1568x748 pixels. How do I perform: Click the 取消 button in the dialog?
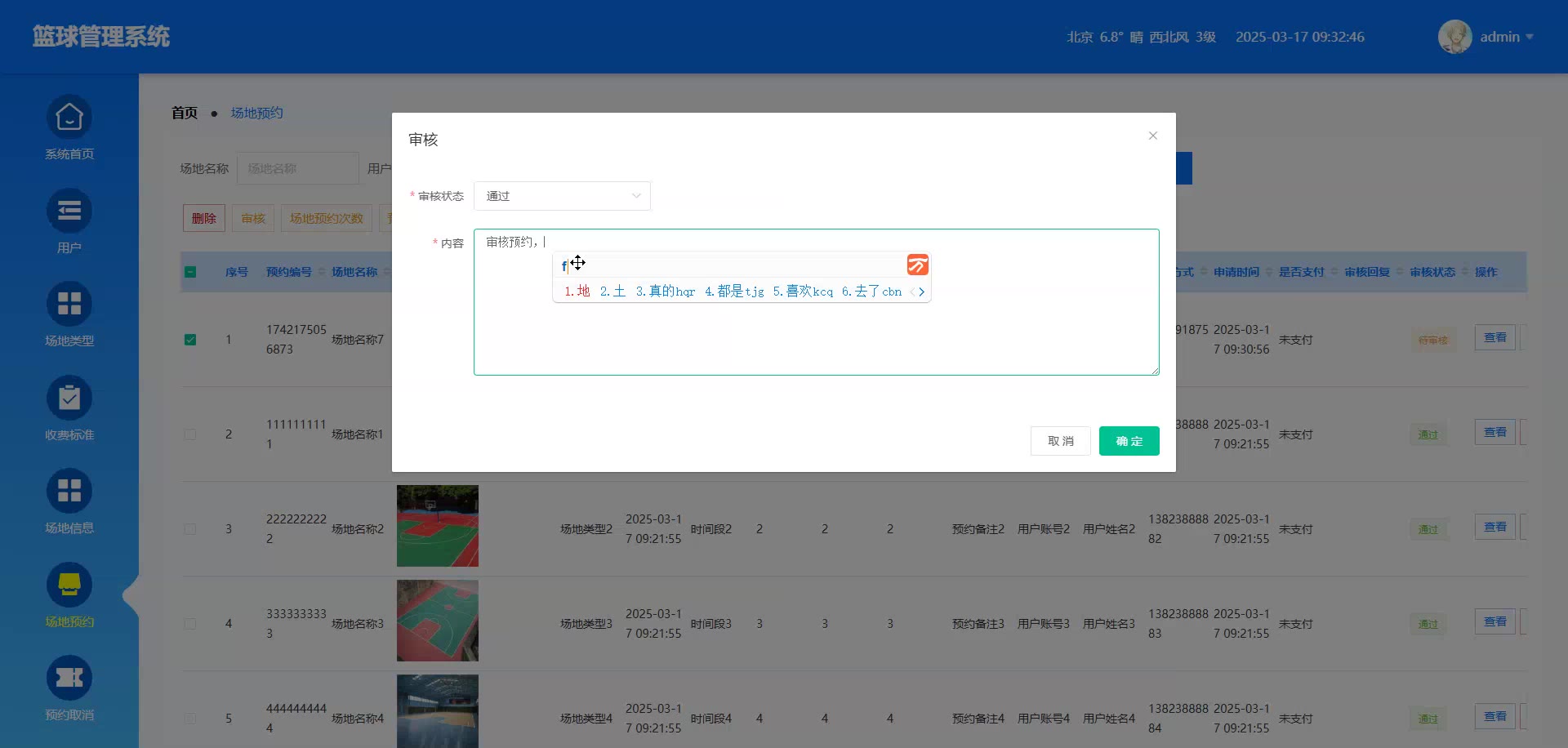pos(1061,441)
